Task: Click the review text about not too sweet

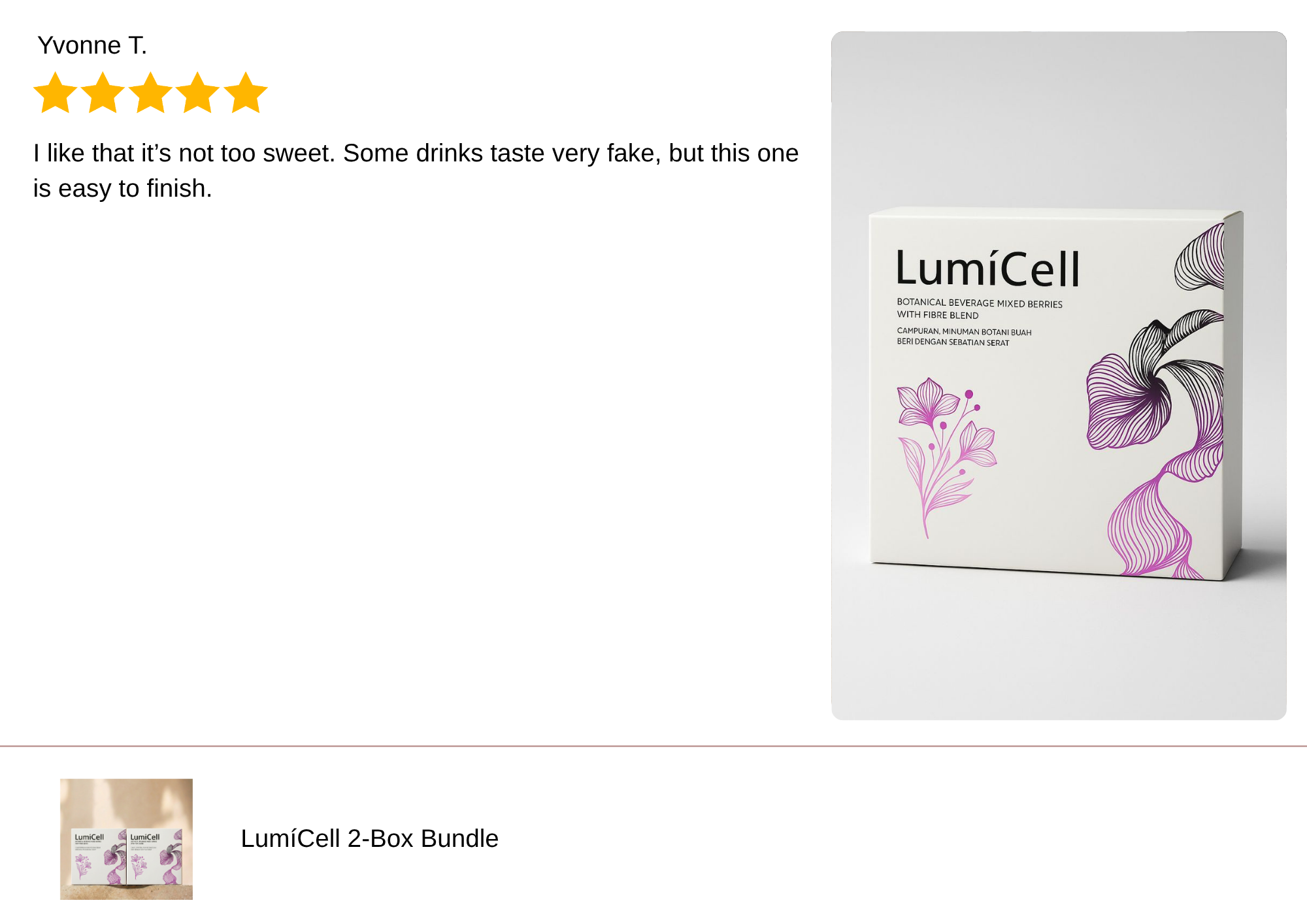Action: (x=416, y=171)
